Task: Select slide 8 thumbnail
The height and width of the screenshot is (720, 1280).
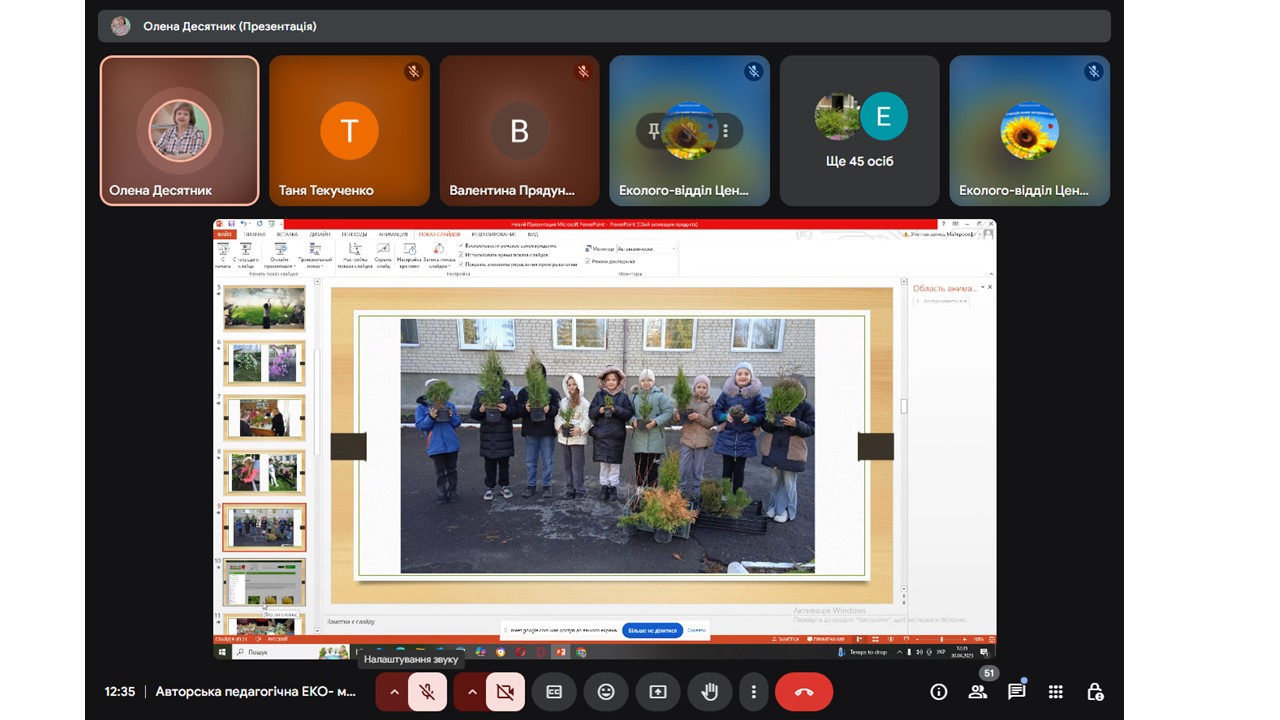Action: click(264, 471)
